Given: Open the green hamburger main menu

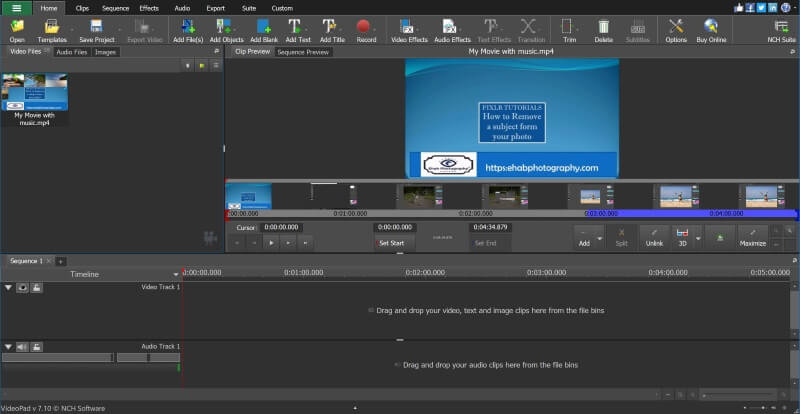Looking at the screenshot, I should 16,8.
